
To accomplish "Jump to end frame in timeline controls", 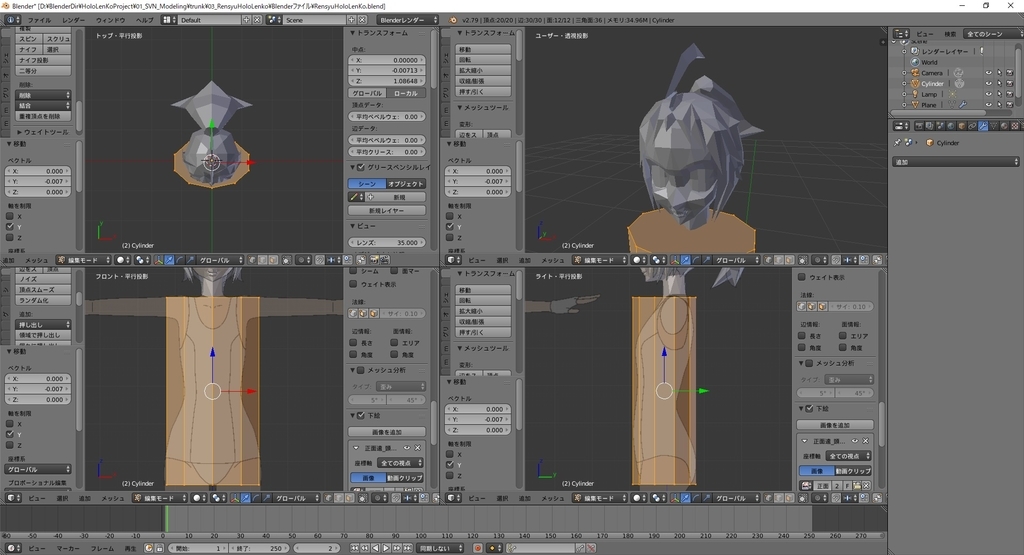I will [x=408, y=548].
